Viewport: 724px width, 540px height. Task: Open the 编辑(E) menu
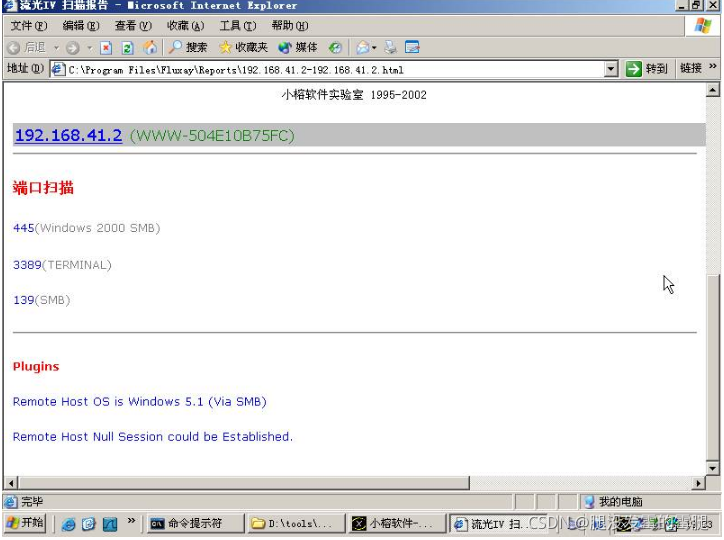tap(81, 26)
